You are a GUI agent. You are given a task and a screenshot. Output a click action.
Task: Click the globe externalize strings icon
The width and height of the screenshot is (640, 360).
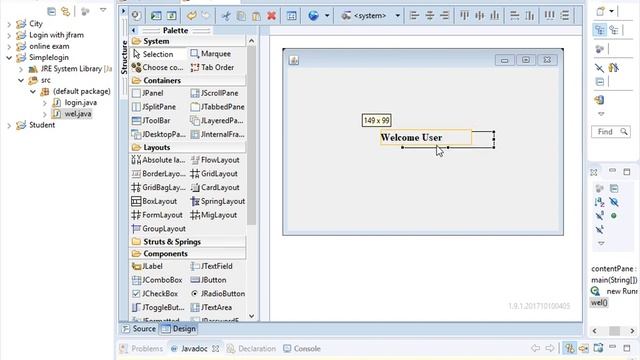coord(313,16)
